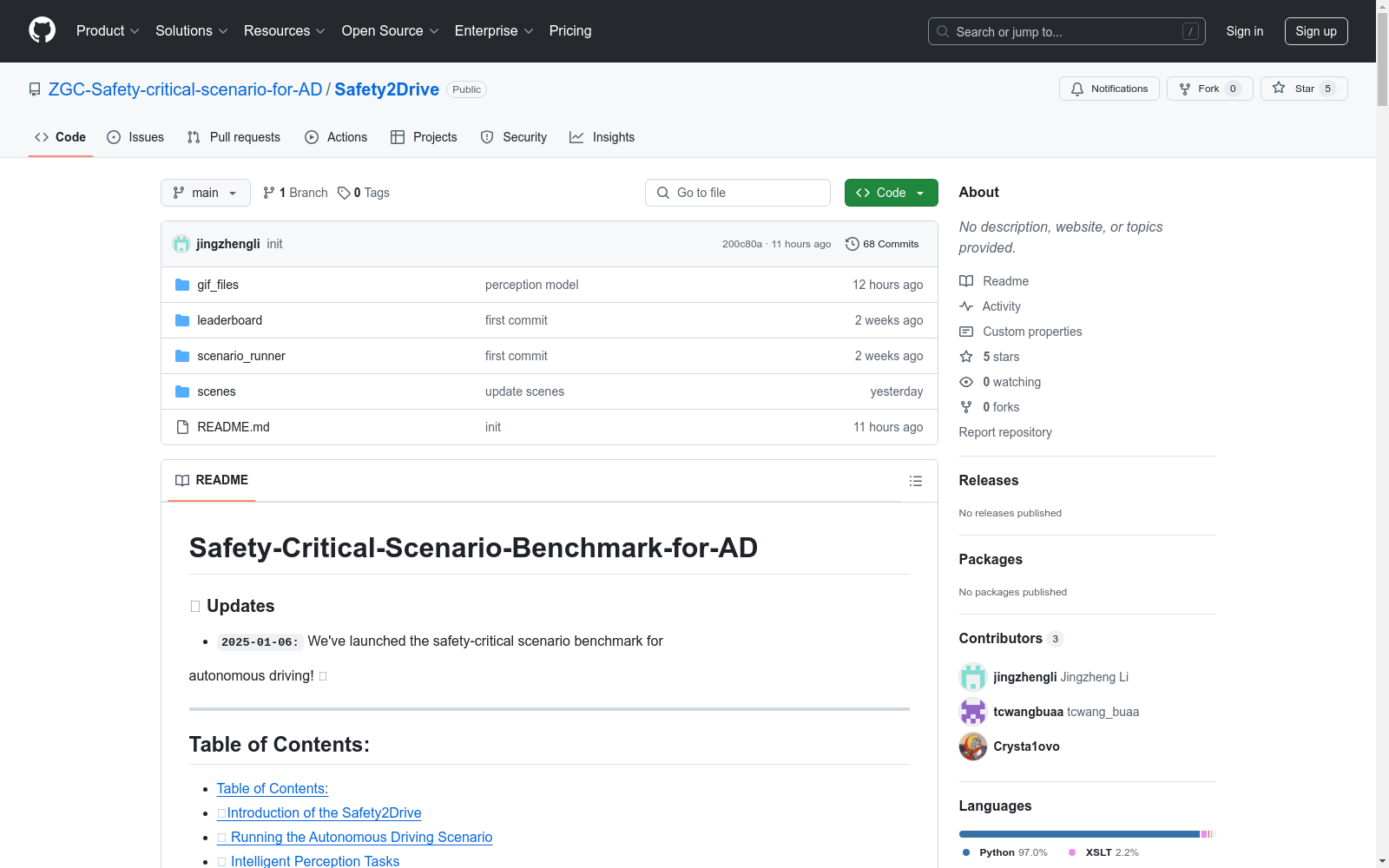
Task: Click the Public visibility badge
Action: click(x=467, y=89)
